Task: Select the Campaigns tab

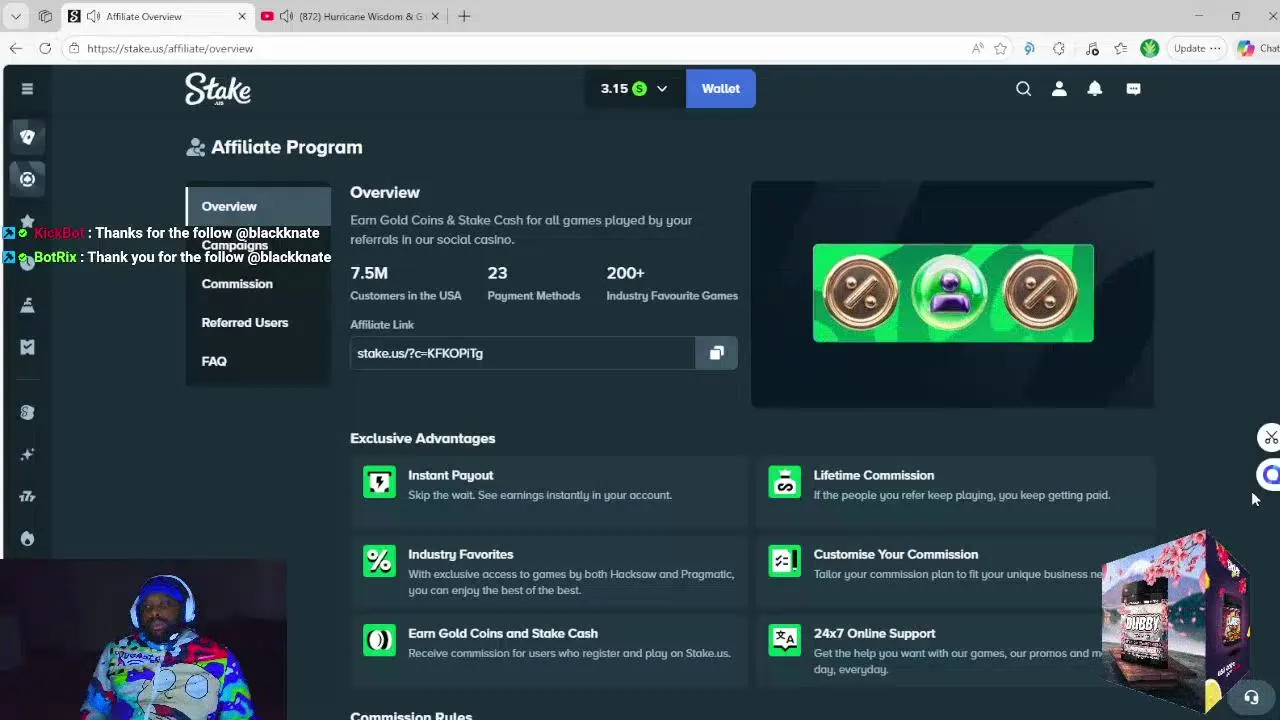Action: pos(258,245)
